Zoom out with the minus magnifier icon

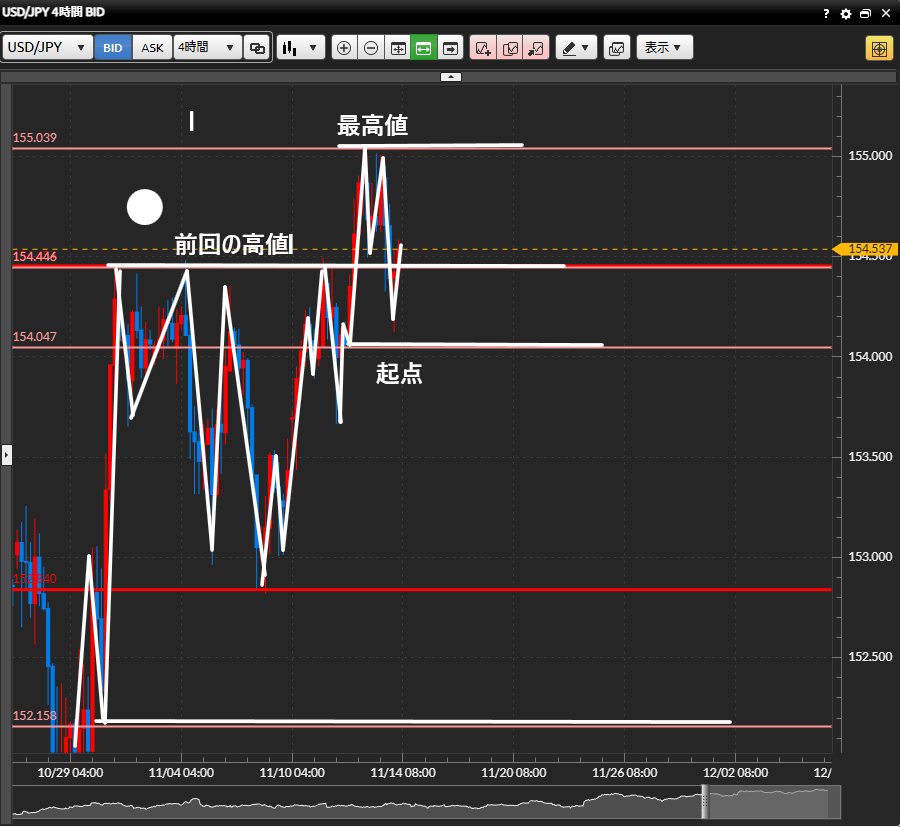[x=371, y=48]
